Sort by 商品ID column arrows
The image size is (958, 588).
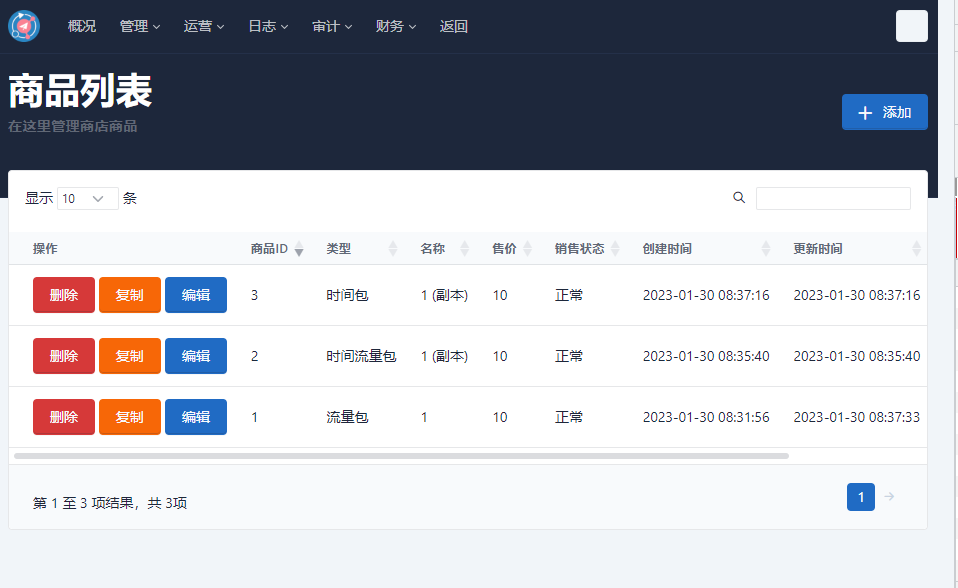[x=299, y=249]
